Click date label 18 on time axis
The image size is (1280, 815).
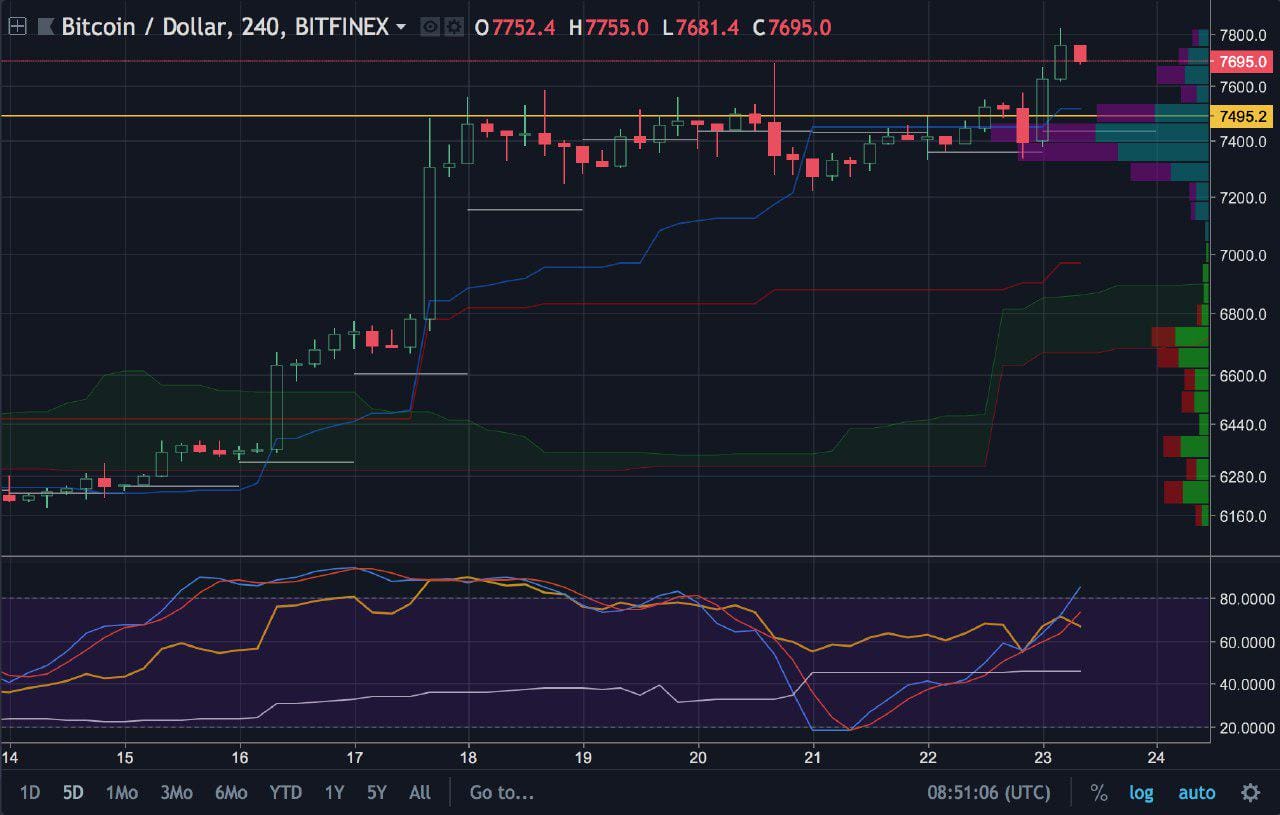click(469, 756)
